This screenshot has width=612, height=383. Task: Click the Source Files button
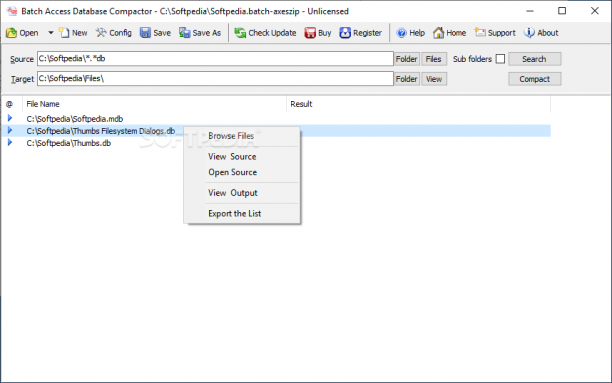point(434,59)
